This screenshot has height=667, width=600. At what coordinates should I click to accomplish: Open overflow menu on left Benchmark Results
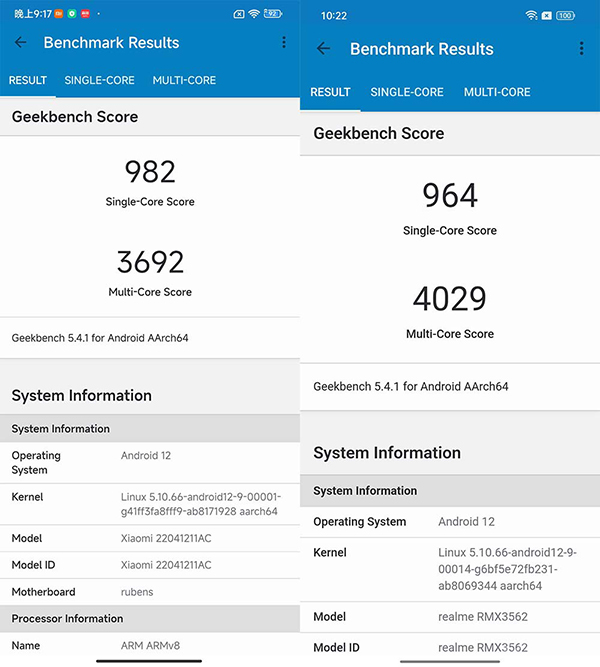[284, 43]
